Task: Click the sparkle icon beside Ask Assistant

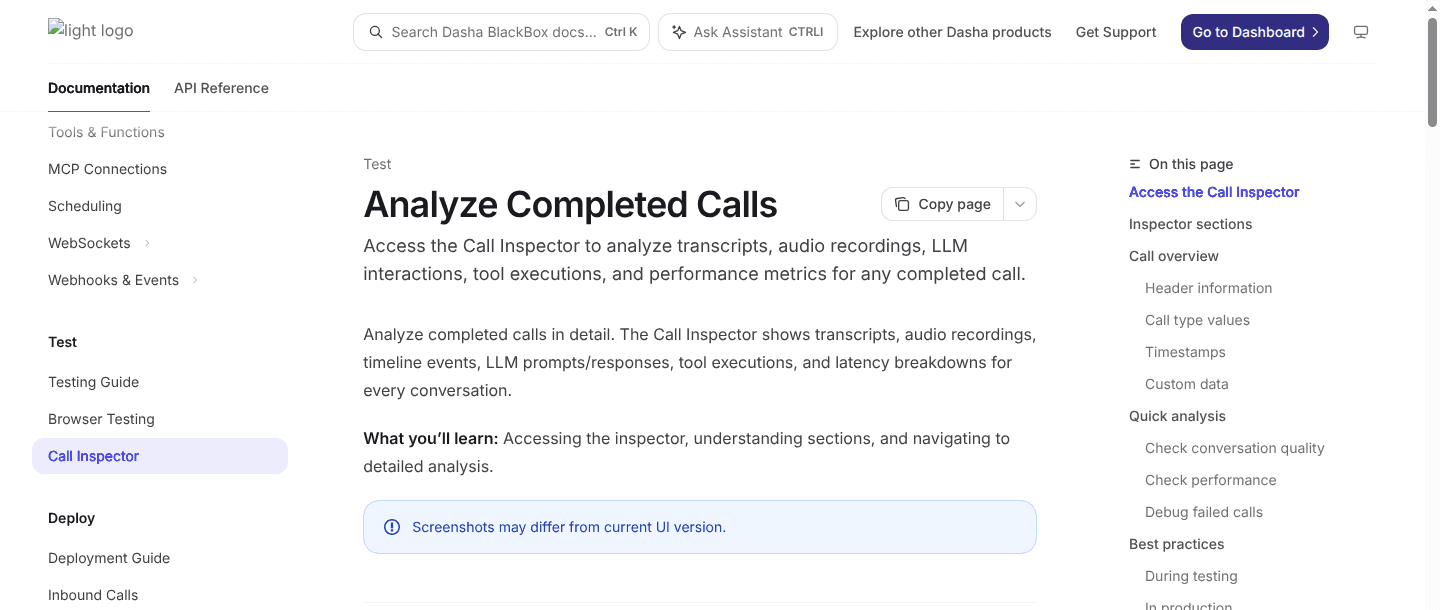Action: click(679, 32)
